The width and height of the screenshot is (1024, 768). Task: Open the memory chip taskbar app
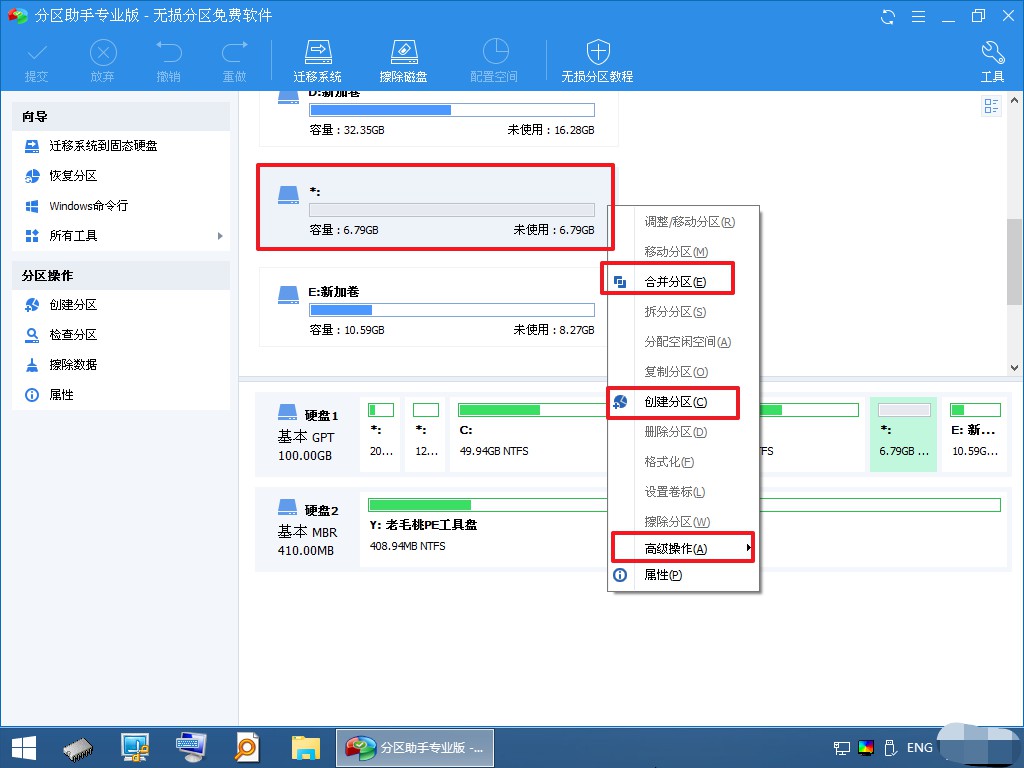tap(78, 748)
